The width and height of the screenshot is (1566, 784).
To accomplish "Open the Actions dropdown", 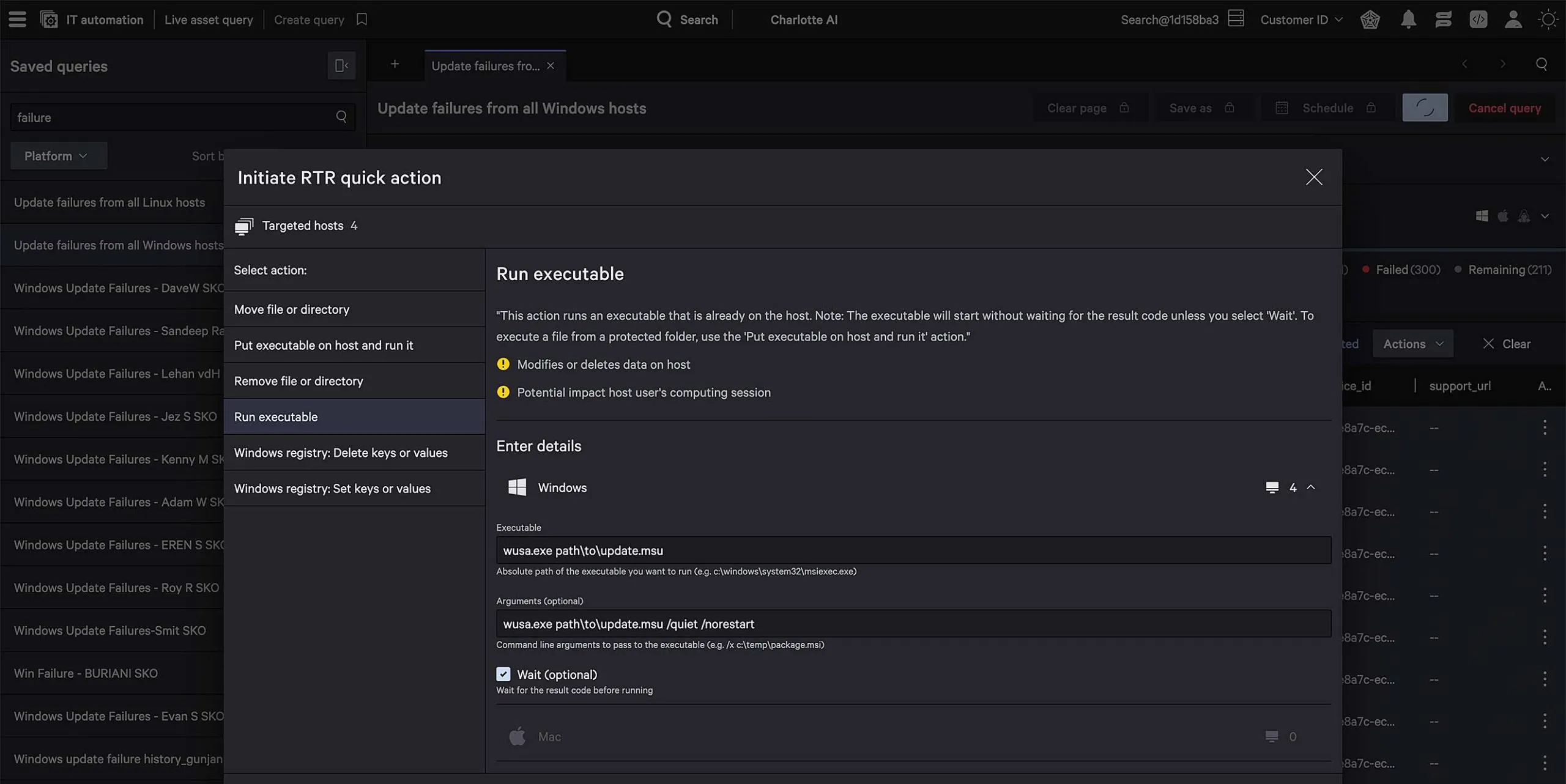I will click(1413, 344).
